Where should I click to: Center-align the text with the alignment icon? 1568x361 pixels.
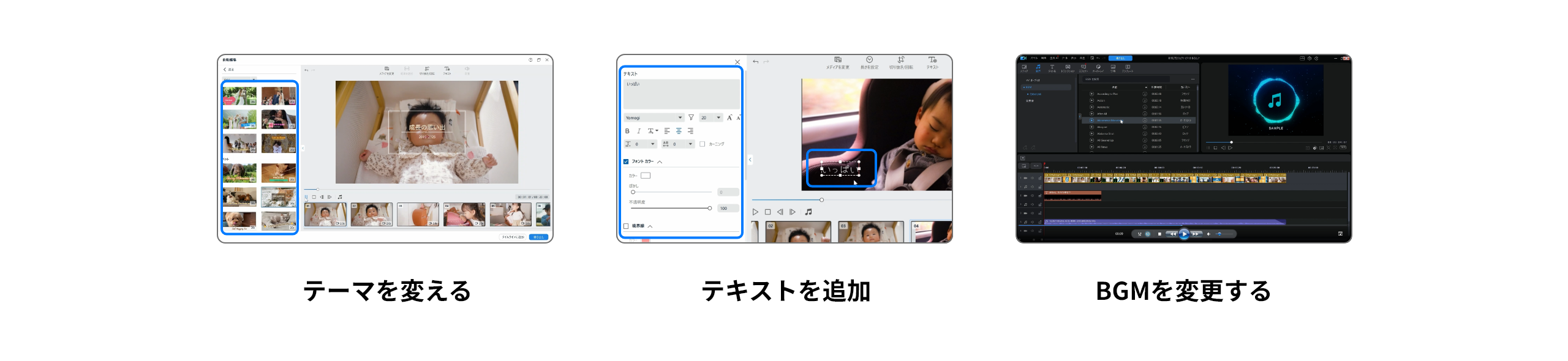679,131
